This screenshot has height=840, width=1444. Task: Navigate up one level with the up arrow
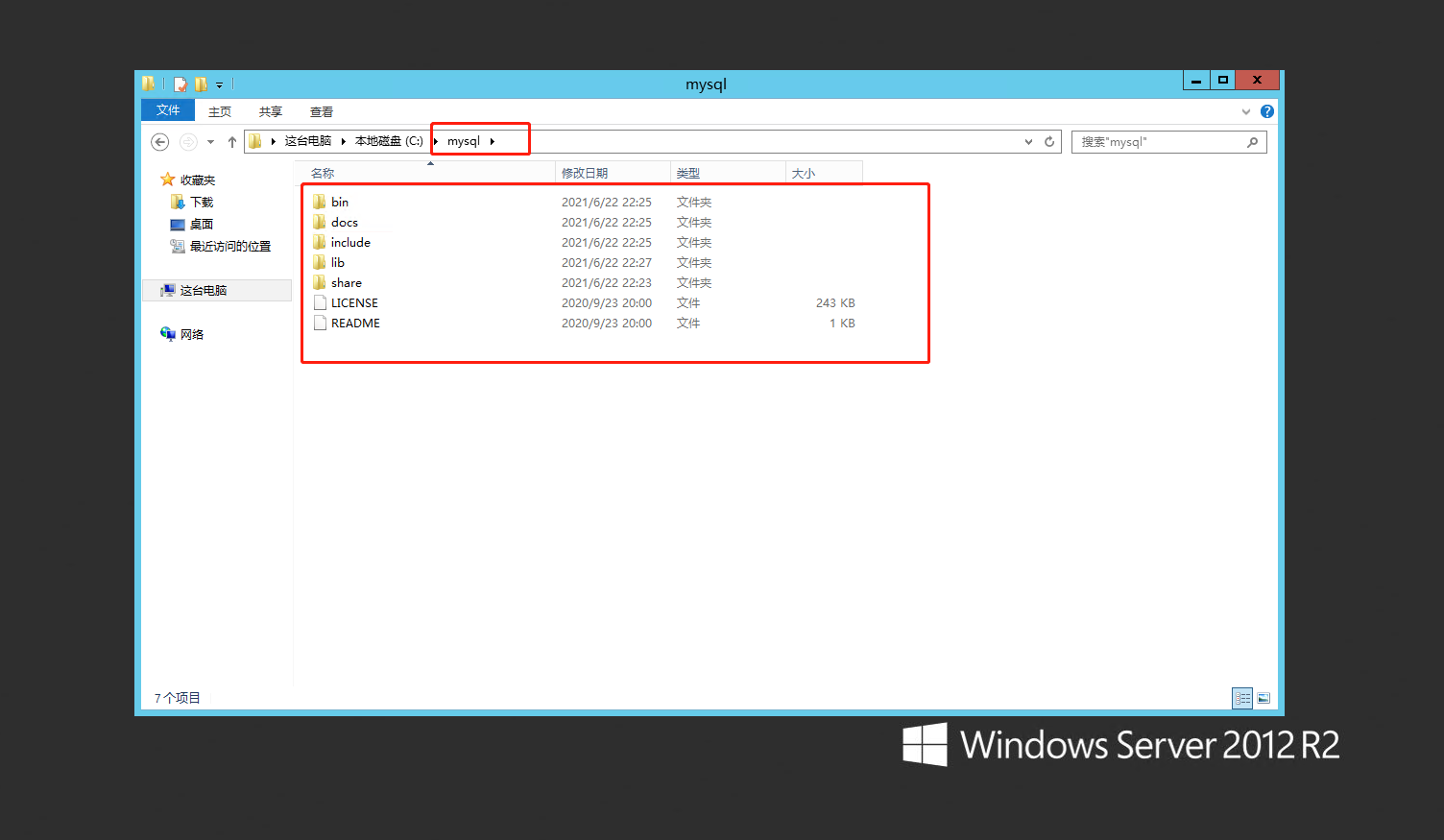coord(231,141)
